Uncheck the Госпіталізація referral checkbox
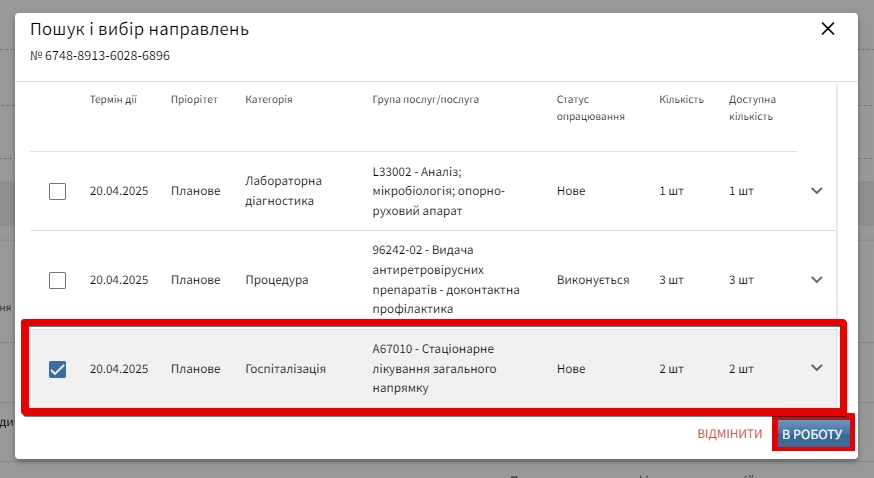874x478 pixels. tap(58, 369)
